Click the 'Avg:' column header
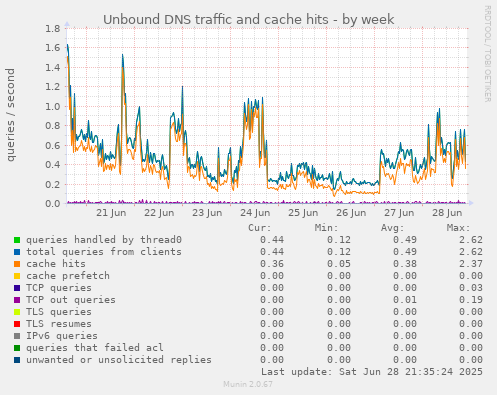The height and width of the screenshot is (395, 497). [393, 228]
